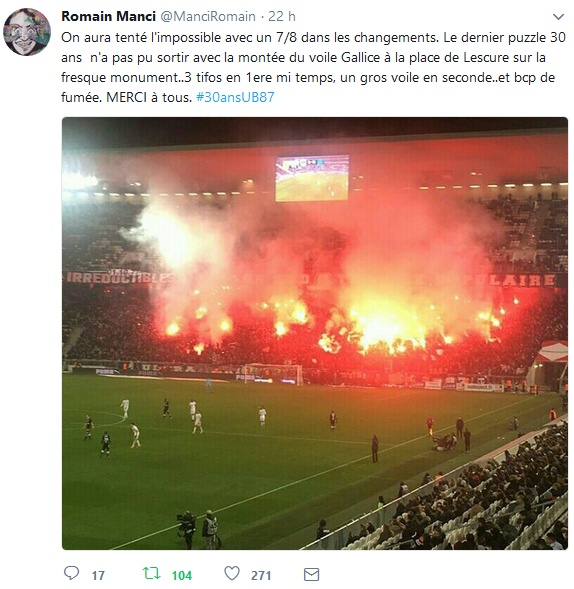Viewport: 574px width, 589px height.
Task: Click the white goalpost in photo
Action: (x=273, y=374)
